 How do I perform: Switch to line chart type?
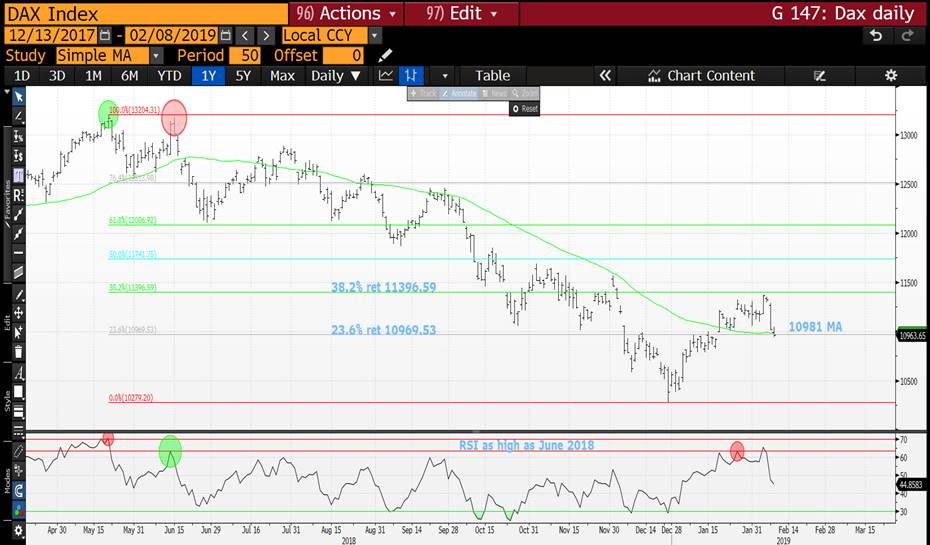click(386, 76)
